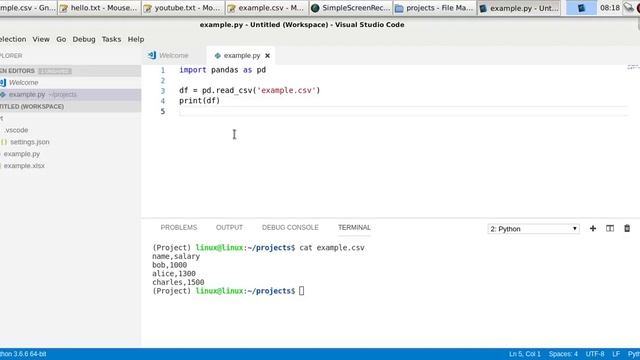Kill terminal with trash icon
Screen dimensions: 640x360
pos(627,229)
